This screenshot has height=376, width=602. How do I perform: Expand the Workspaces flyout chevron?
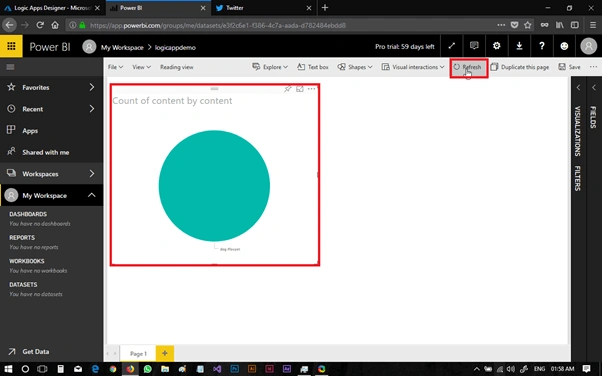pyautogui.click(x=91, y=174)
